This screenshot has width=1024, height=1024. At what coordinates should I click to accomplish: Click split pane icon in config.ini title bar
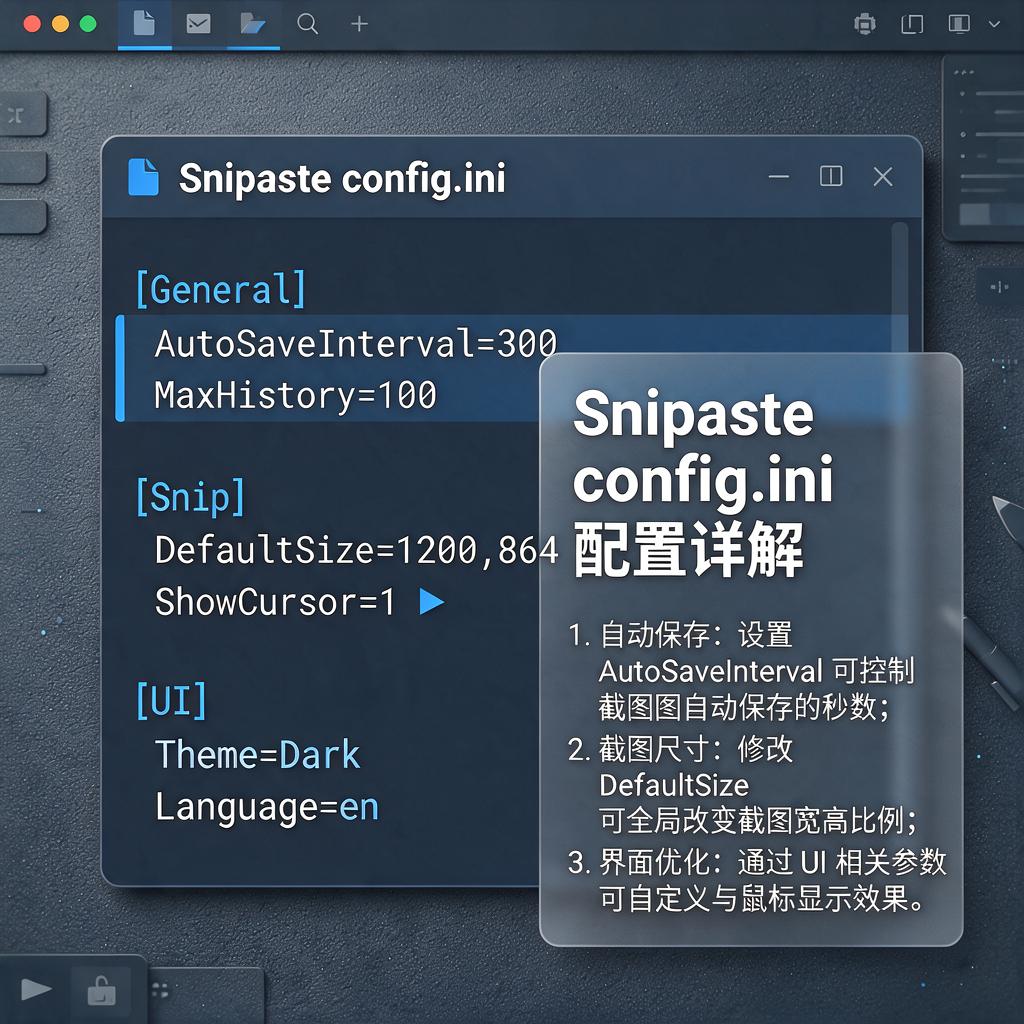pos(831,176)
